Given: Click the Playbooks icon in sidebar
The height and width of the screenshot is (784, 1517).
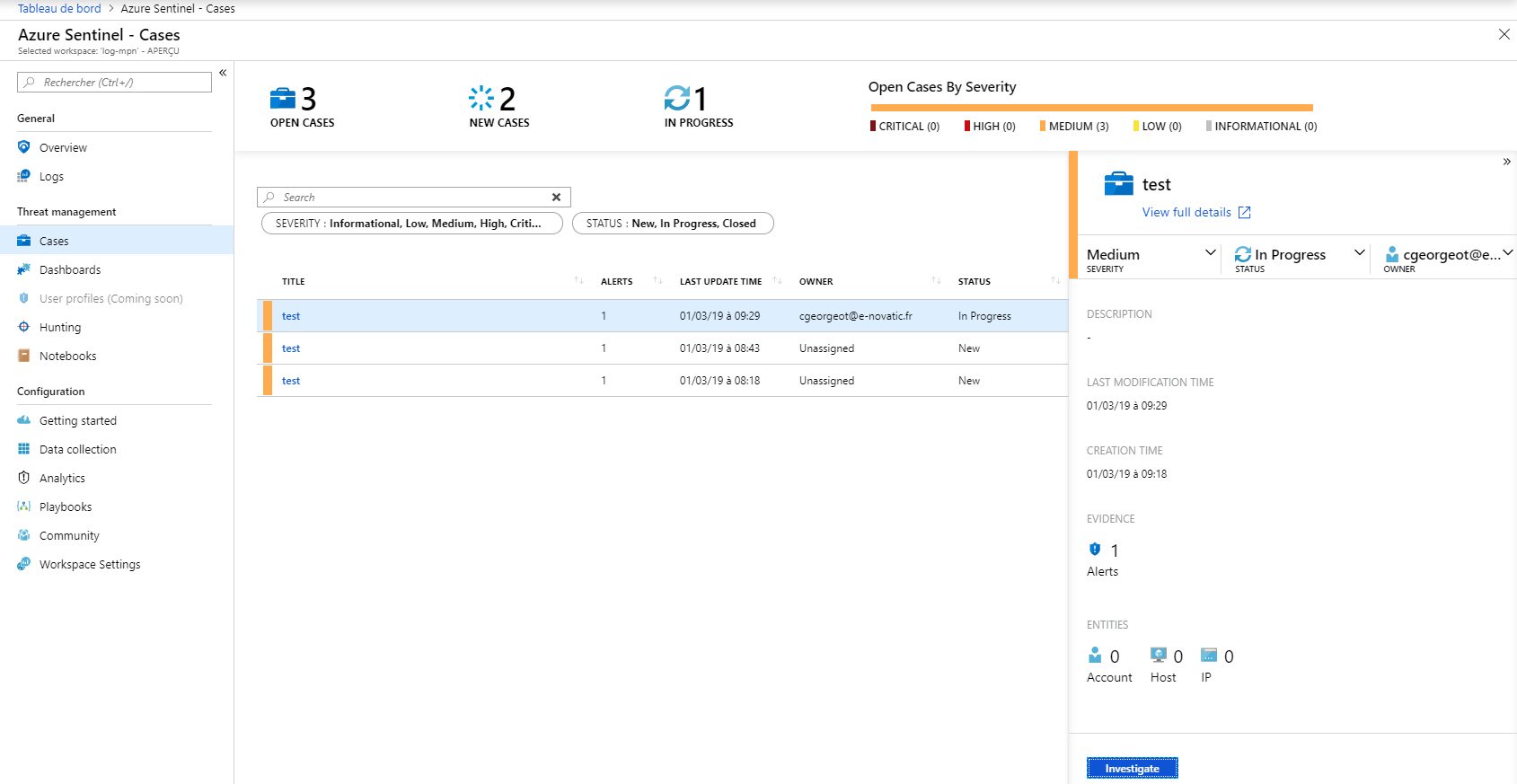Looking at the screenshot, I should (24, 507).
